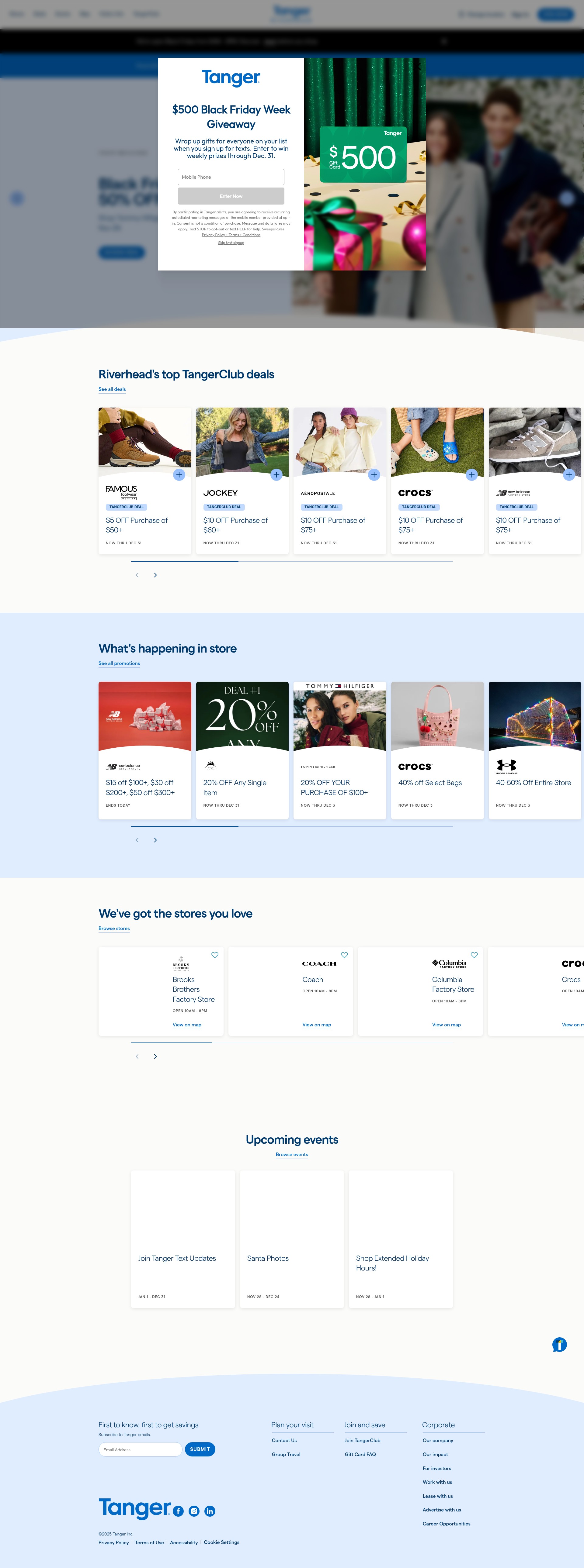Click TangerClub deals carousel progress bar
The width and height of the screenshot is (584, 1568).
point(292,561)
